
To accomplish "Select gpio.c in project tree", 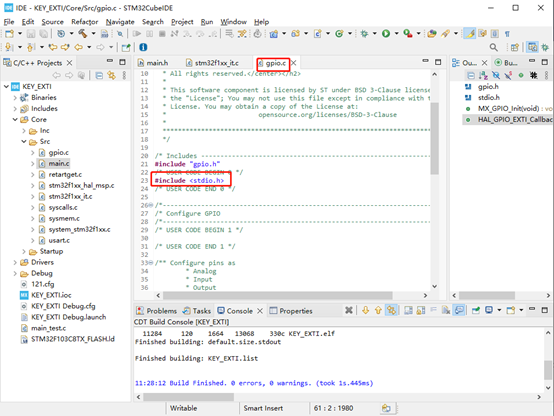I will (x=58, y=153).
